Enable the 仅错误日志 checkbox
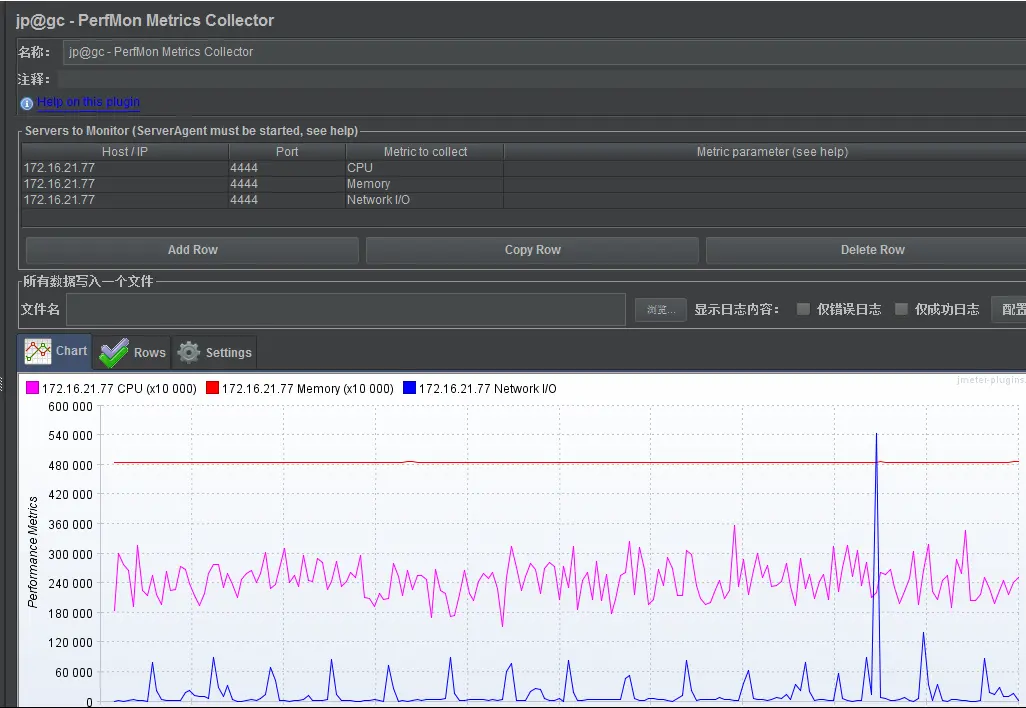 tap(803, 309)
